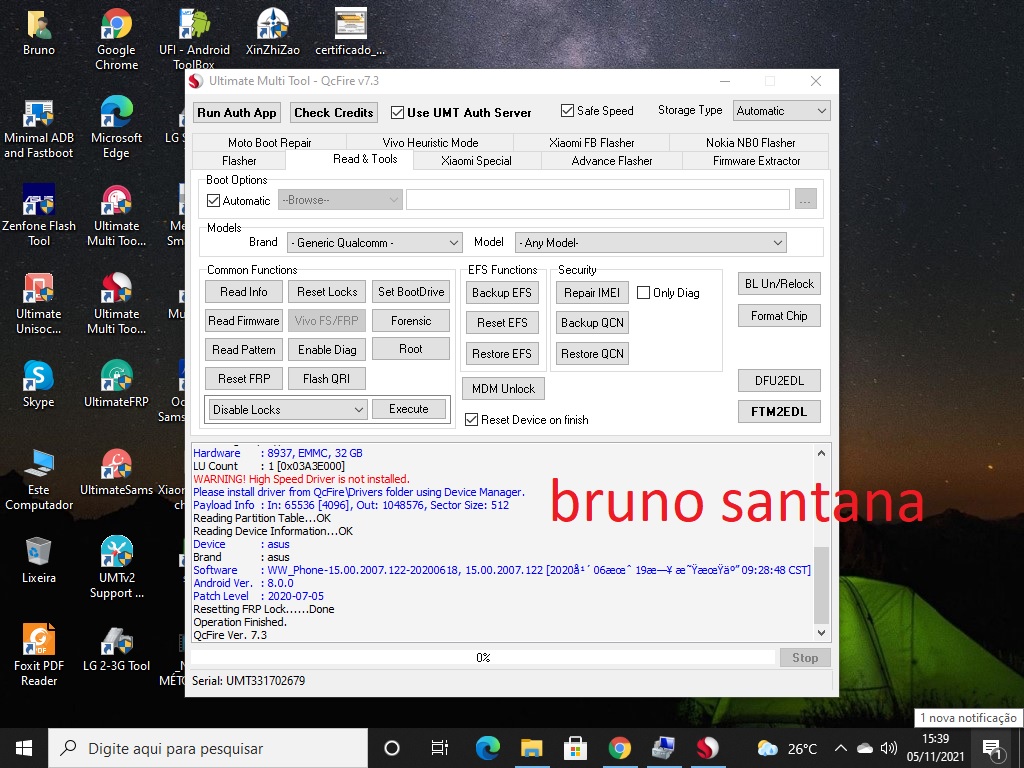1024x768 pixels.
Task: Open Zenfone Flash Tool desktop icon
Action: coord(39,216)
